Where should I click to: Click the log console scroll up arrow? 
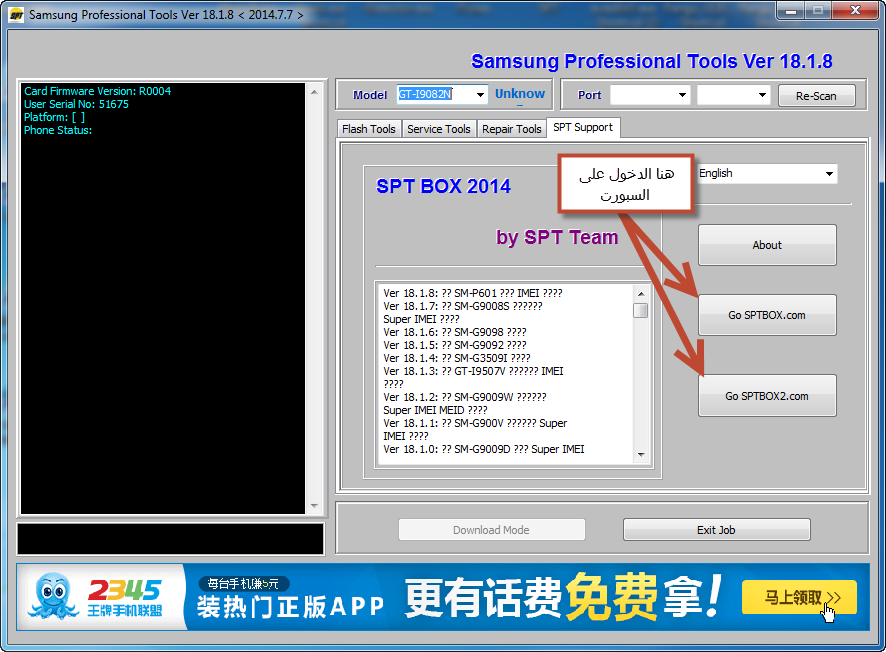[314, 92]
